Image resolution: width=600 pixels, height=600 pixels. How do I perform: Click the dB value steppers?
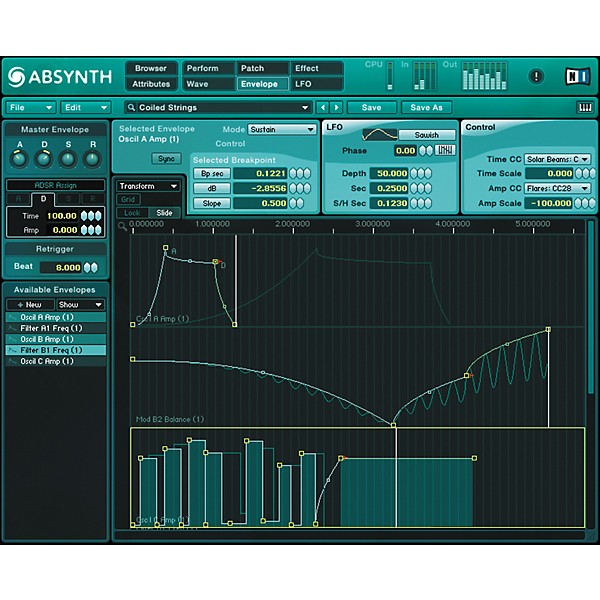(x=300, y=188)
